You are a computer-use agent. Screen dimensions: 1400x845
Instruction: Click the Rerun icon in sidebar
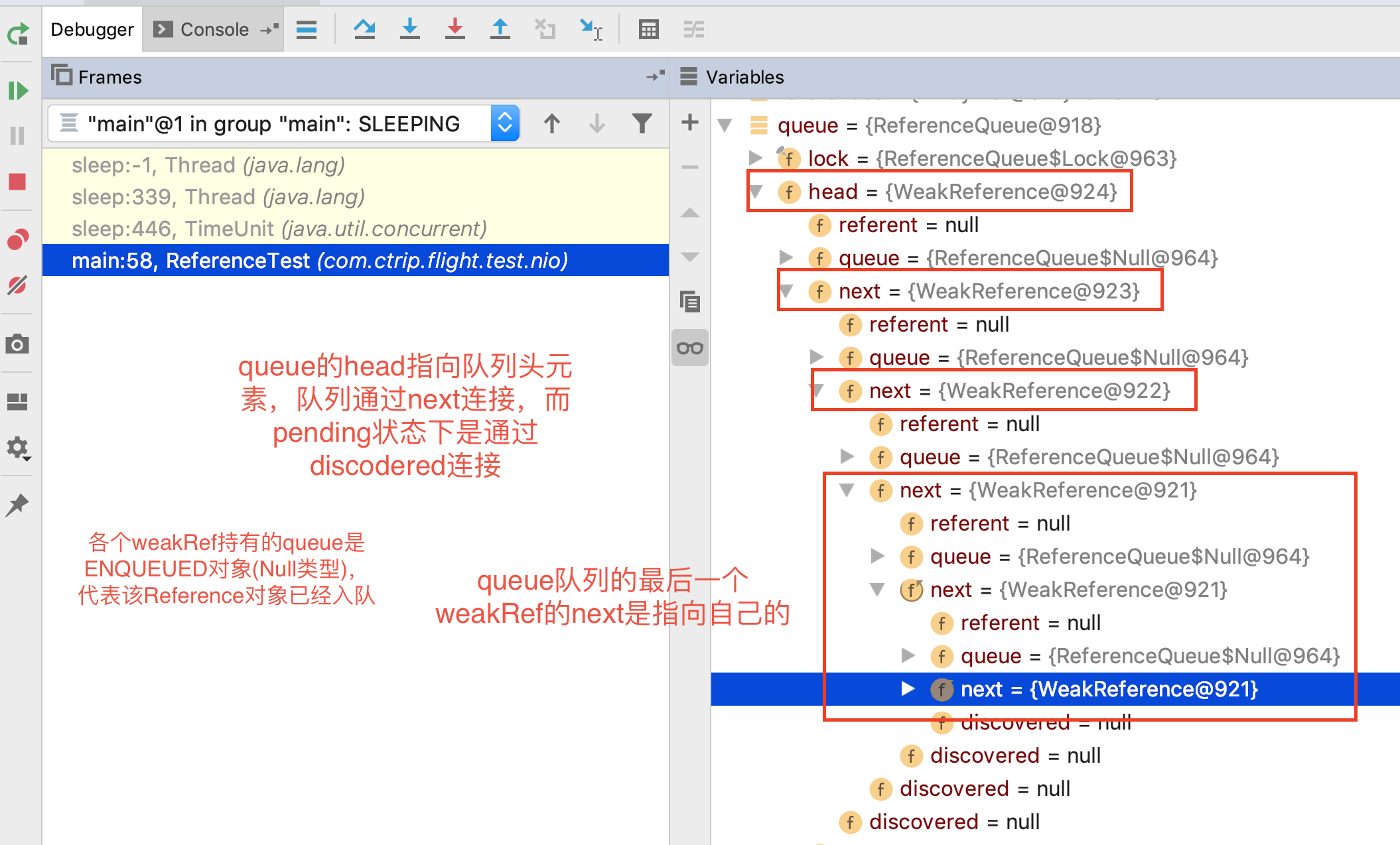point(18,33)
